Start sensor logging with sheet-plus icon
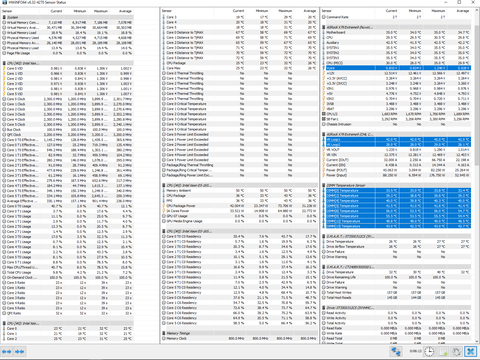Image resolution: width=480 pixels, height=360 pixels. [x=443, y=352]
